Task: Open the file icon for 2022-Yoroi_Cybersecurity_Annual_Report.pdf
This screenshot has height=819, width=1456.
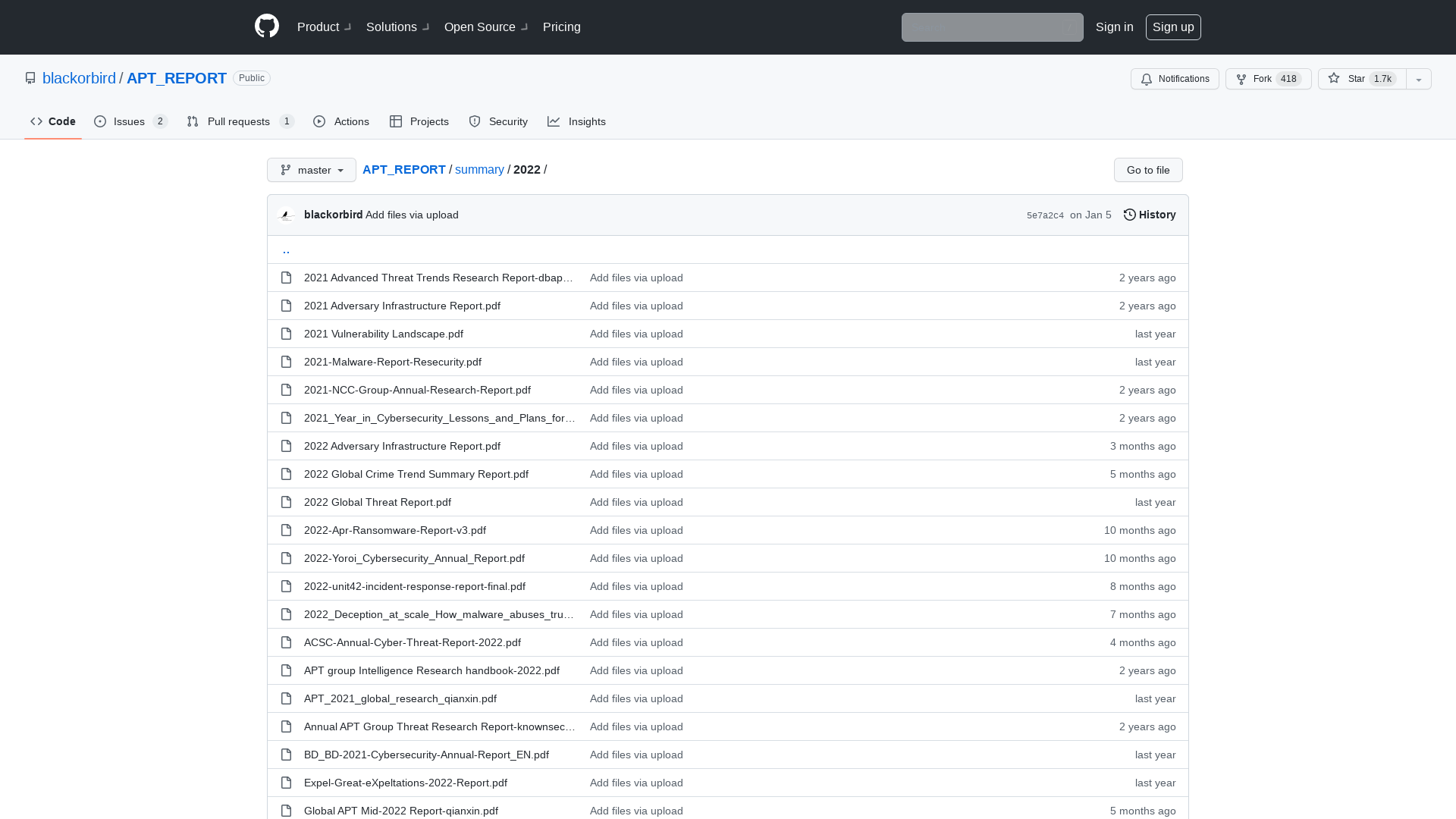Action: tap(286, 558)
